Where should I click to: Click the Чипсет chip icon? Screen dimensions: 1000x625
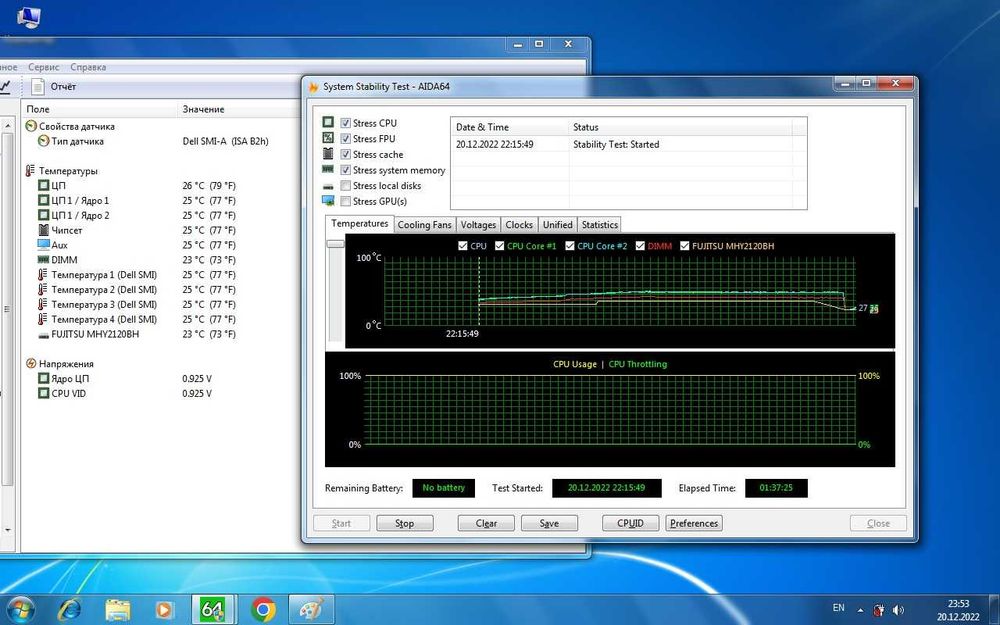pyautogui.click(x=43, y=230)
